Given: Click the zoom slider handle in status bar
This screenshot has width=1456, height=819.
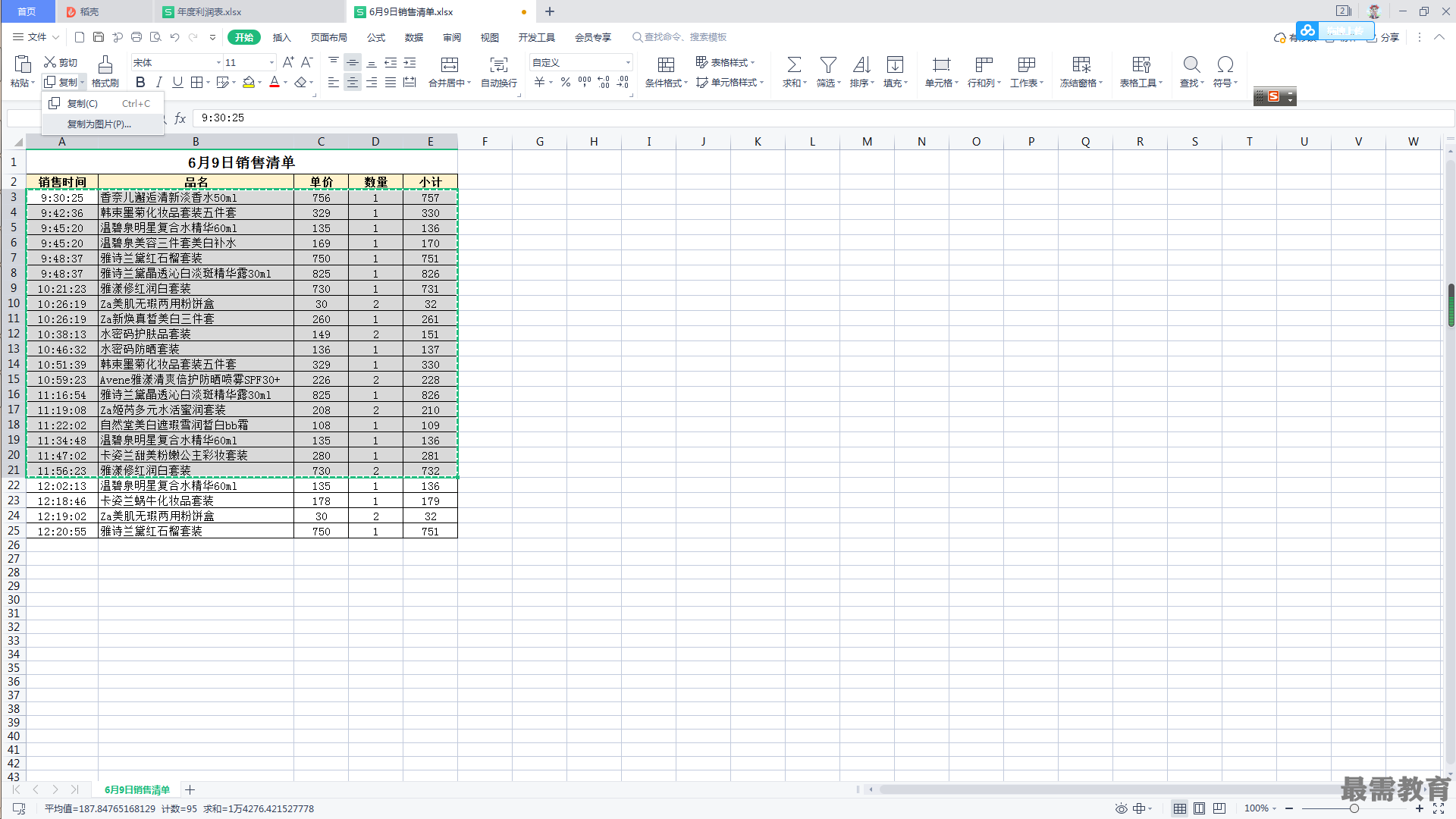Looking at the screenshot, I should click(1354, 808).
